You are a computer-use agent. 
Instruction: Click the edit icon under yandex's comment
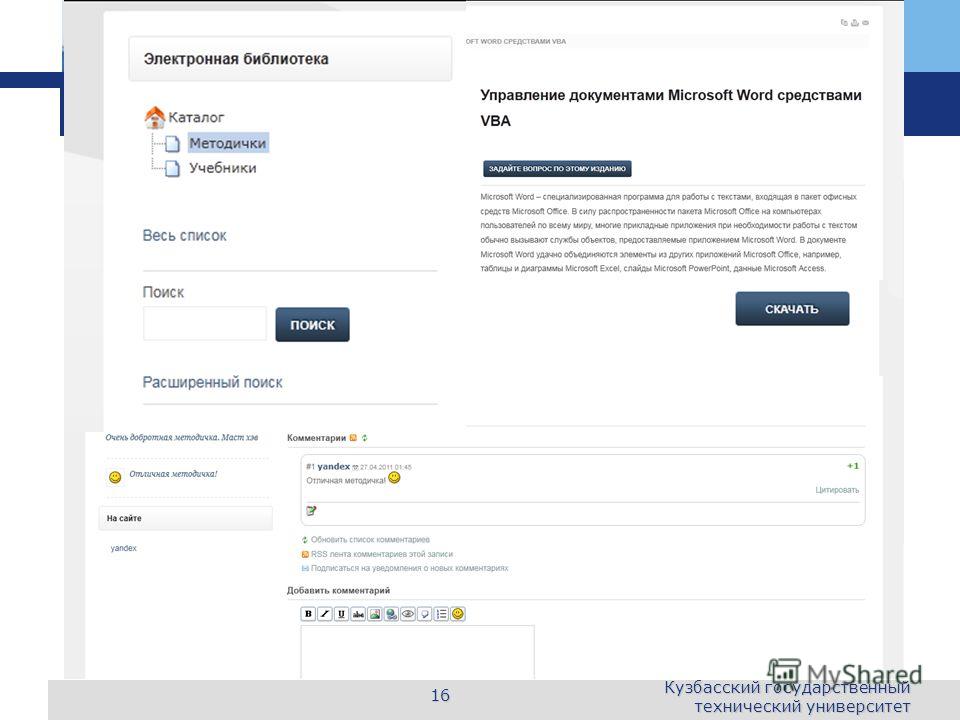[311, 511]
